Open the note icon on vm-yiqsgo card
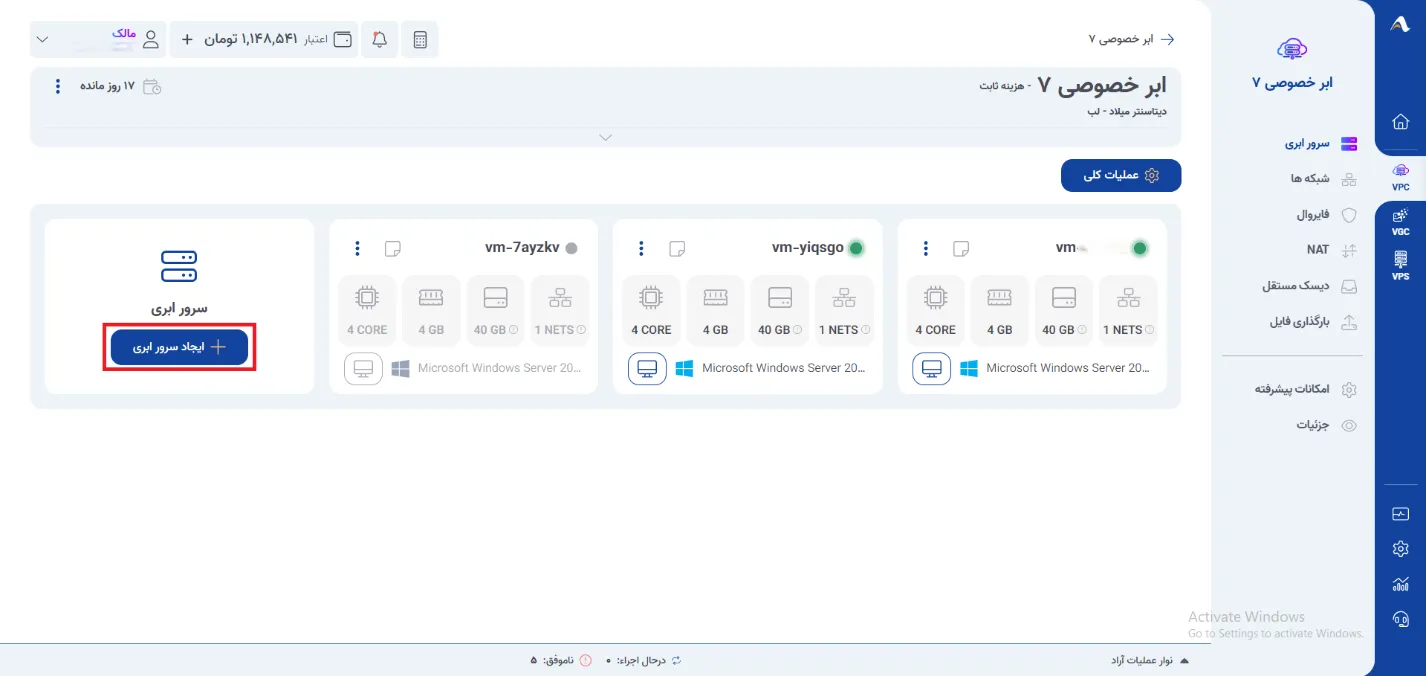This screenshot has height=676, width=1426. click(677, 248)
